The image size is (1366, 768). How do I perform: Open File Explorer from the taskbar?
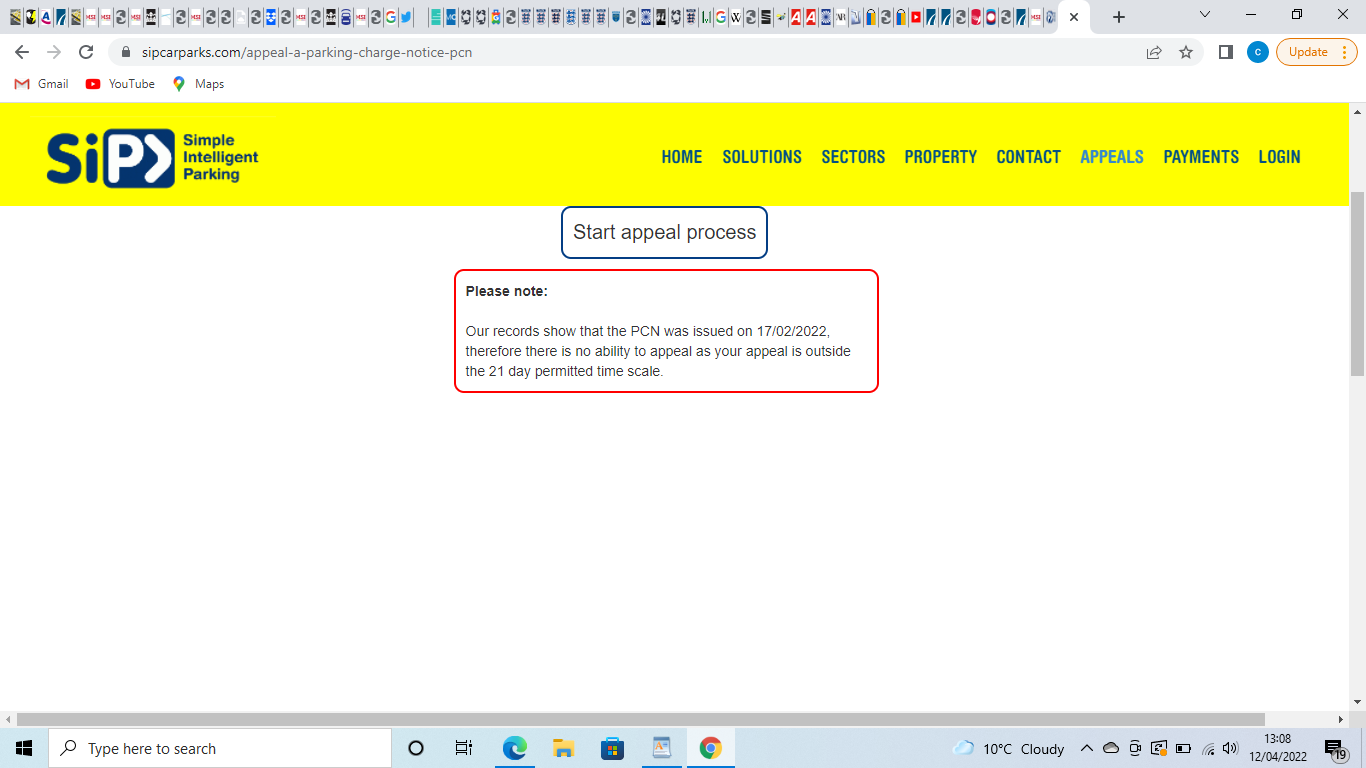tap(563, 748)
